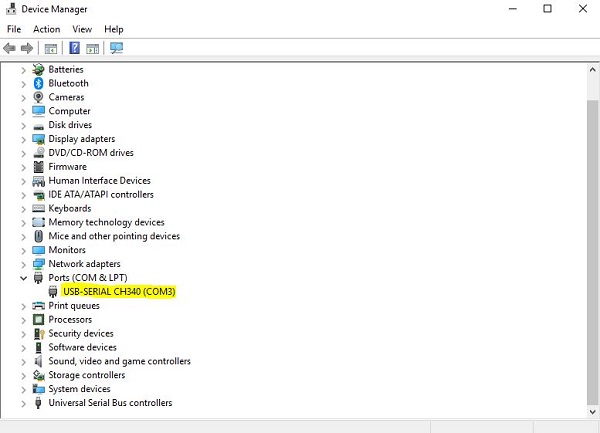Open the View menu
Image resolution: width=600 pixels, height=433 pixels.
(82, 29)
